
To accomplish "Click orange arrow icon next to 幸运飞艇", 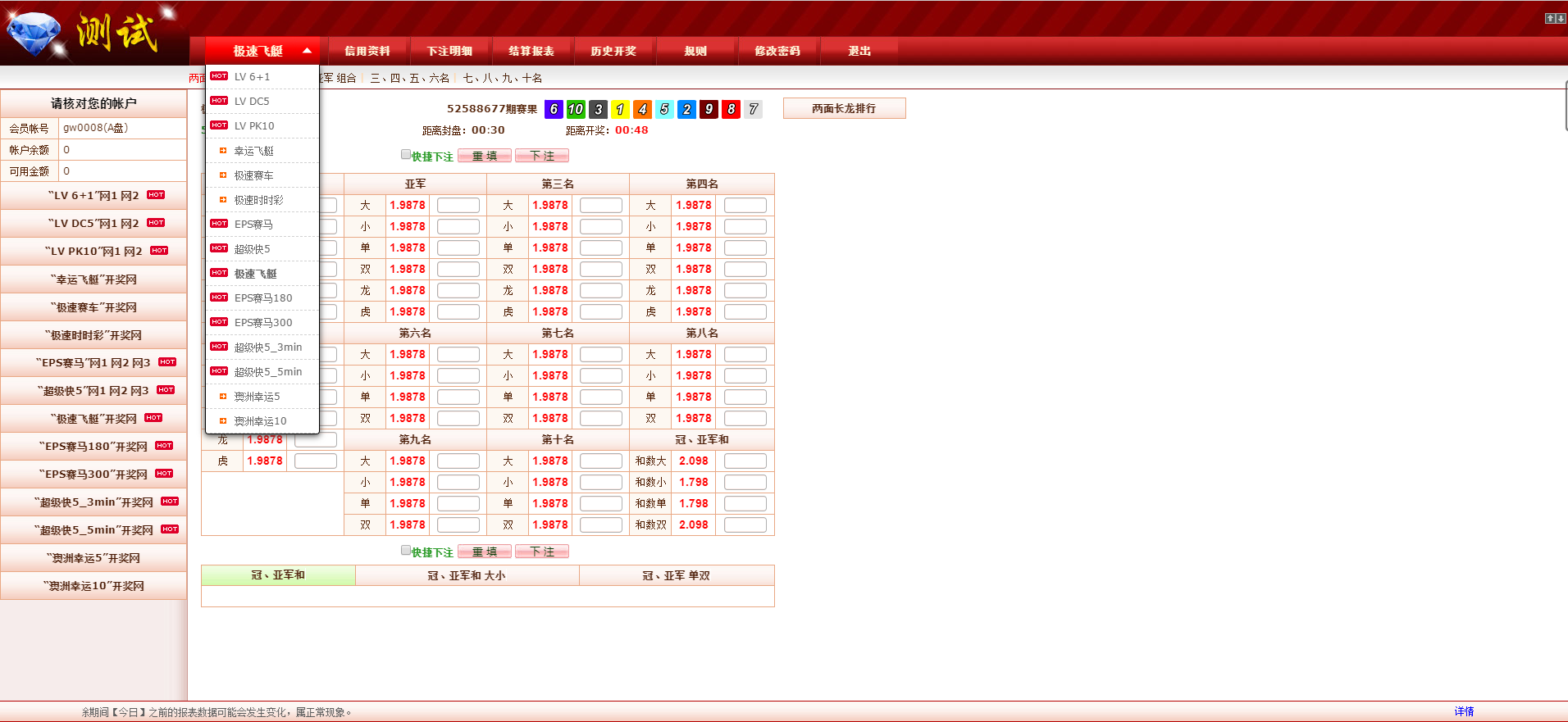I will click(222, 151).
